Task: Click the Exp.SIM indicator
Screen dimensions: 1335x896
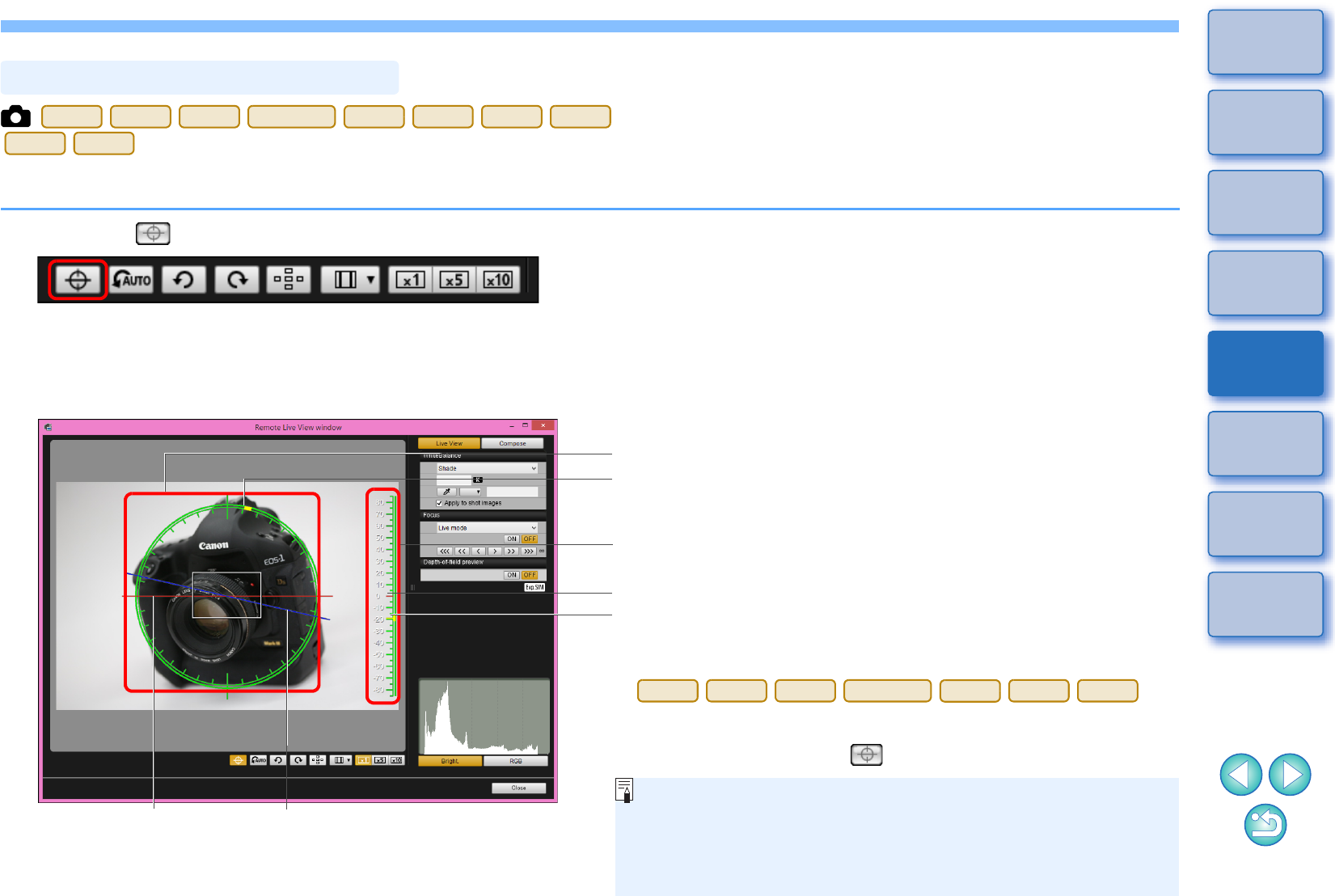Action: 534,587
